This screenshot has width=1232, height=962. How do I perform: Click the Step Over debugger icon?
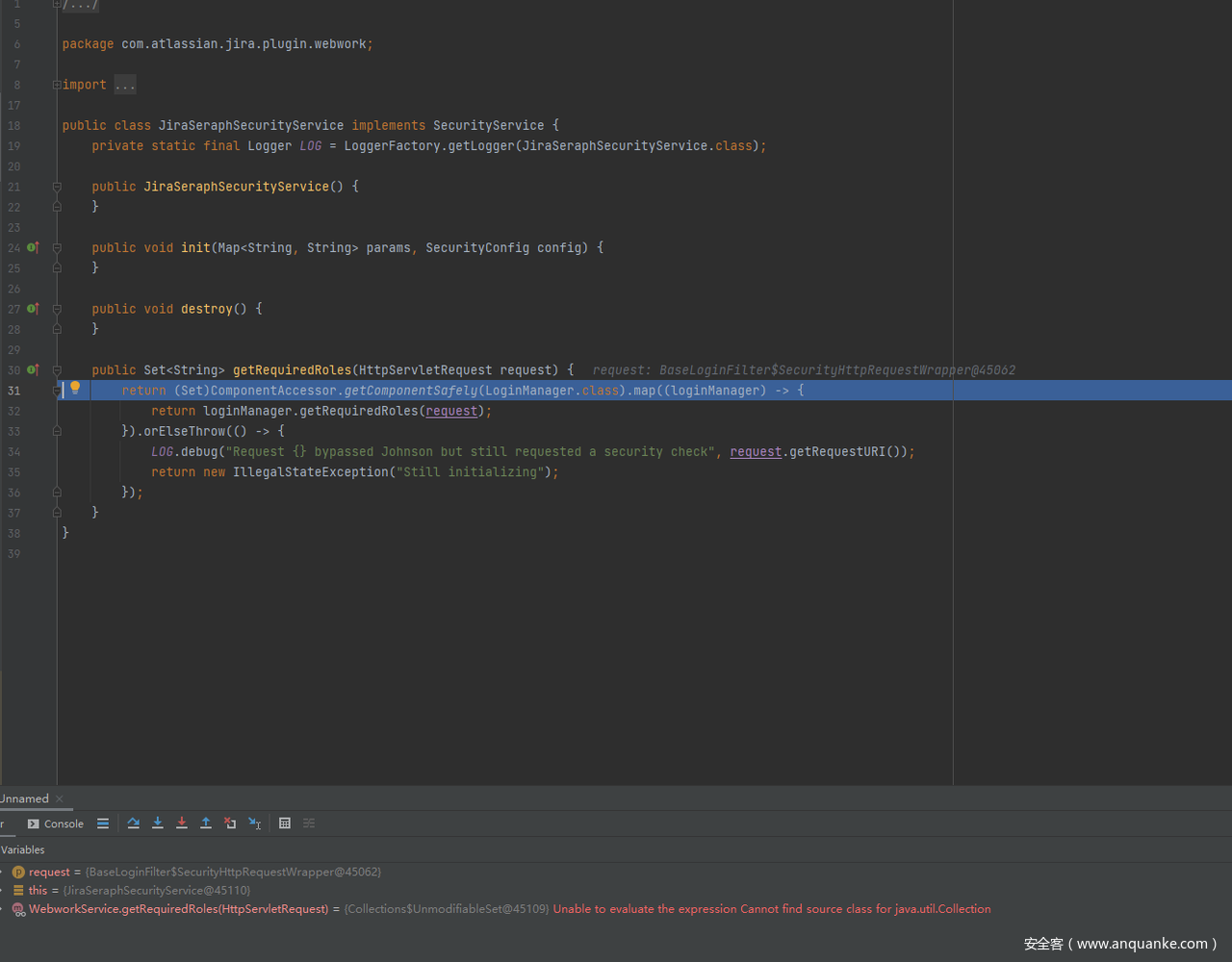pos(133,823)
